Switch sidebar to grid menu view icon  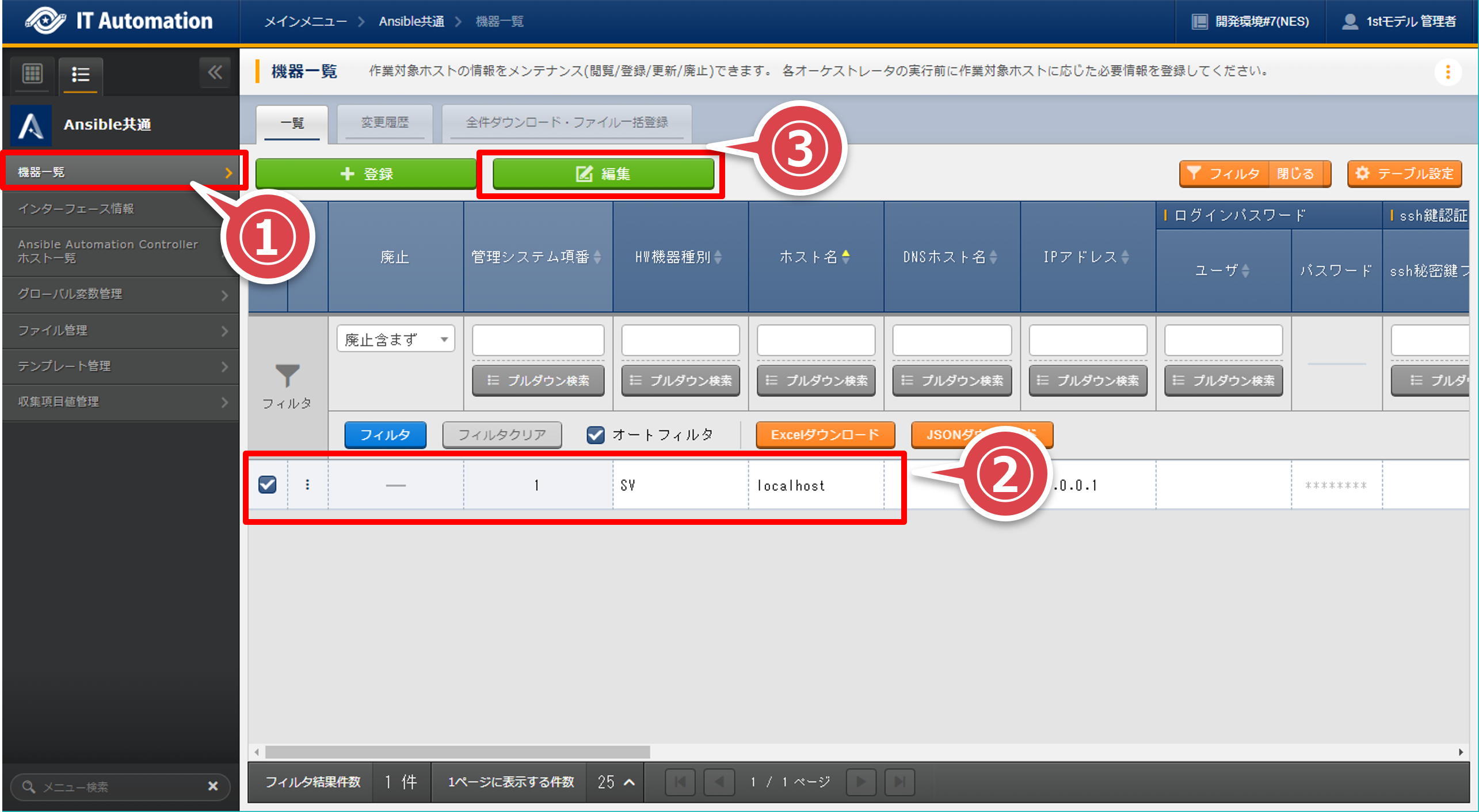click(32, 74)
